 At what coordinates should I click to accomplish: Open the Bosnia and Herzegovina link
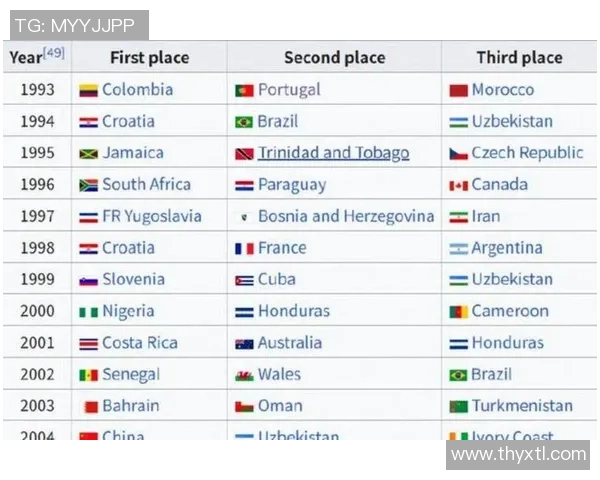(x=346, y=216)
